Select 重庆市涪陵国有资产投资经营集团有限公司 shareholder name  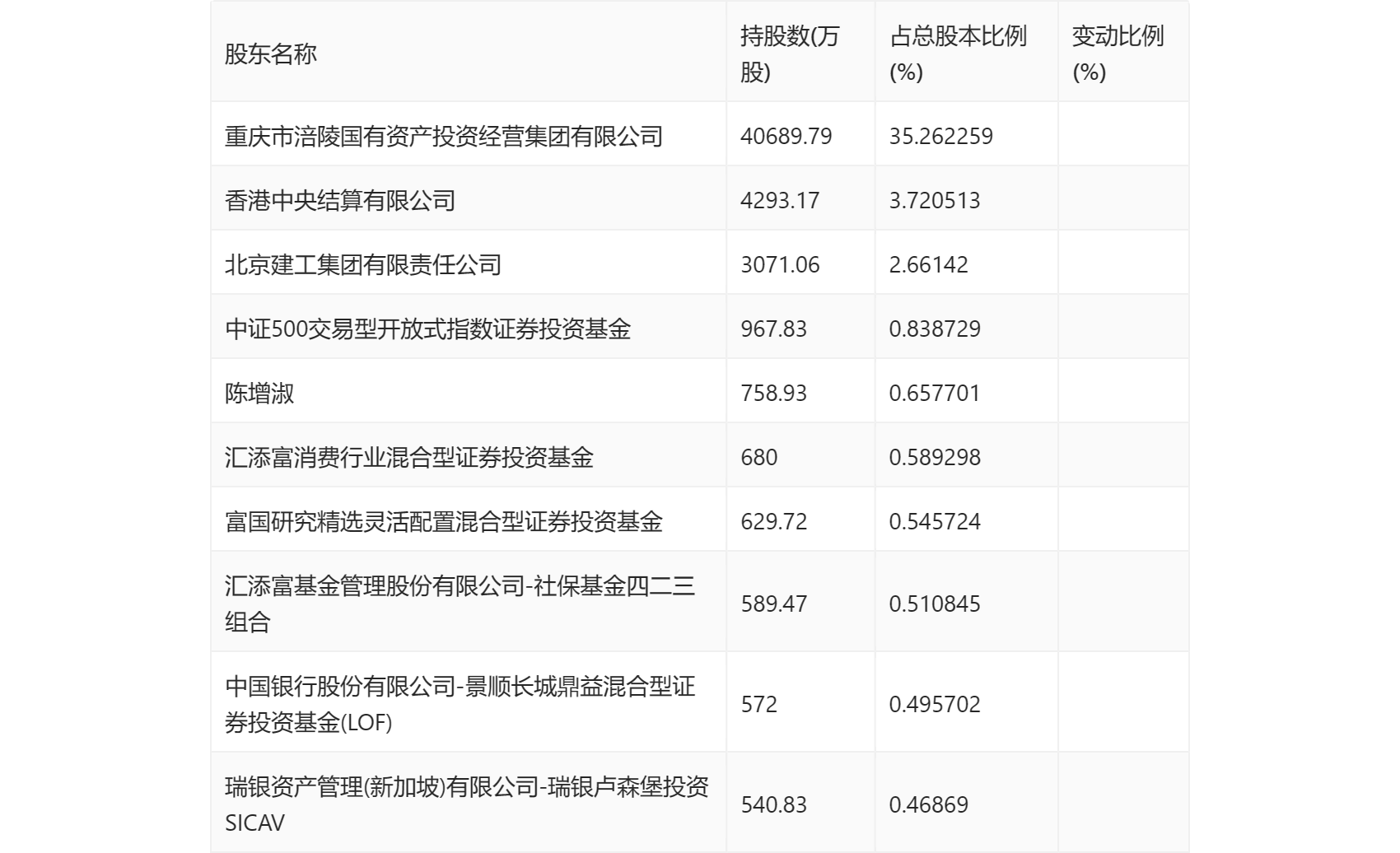[444, 136]
